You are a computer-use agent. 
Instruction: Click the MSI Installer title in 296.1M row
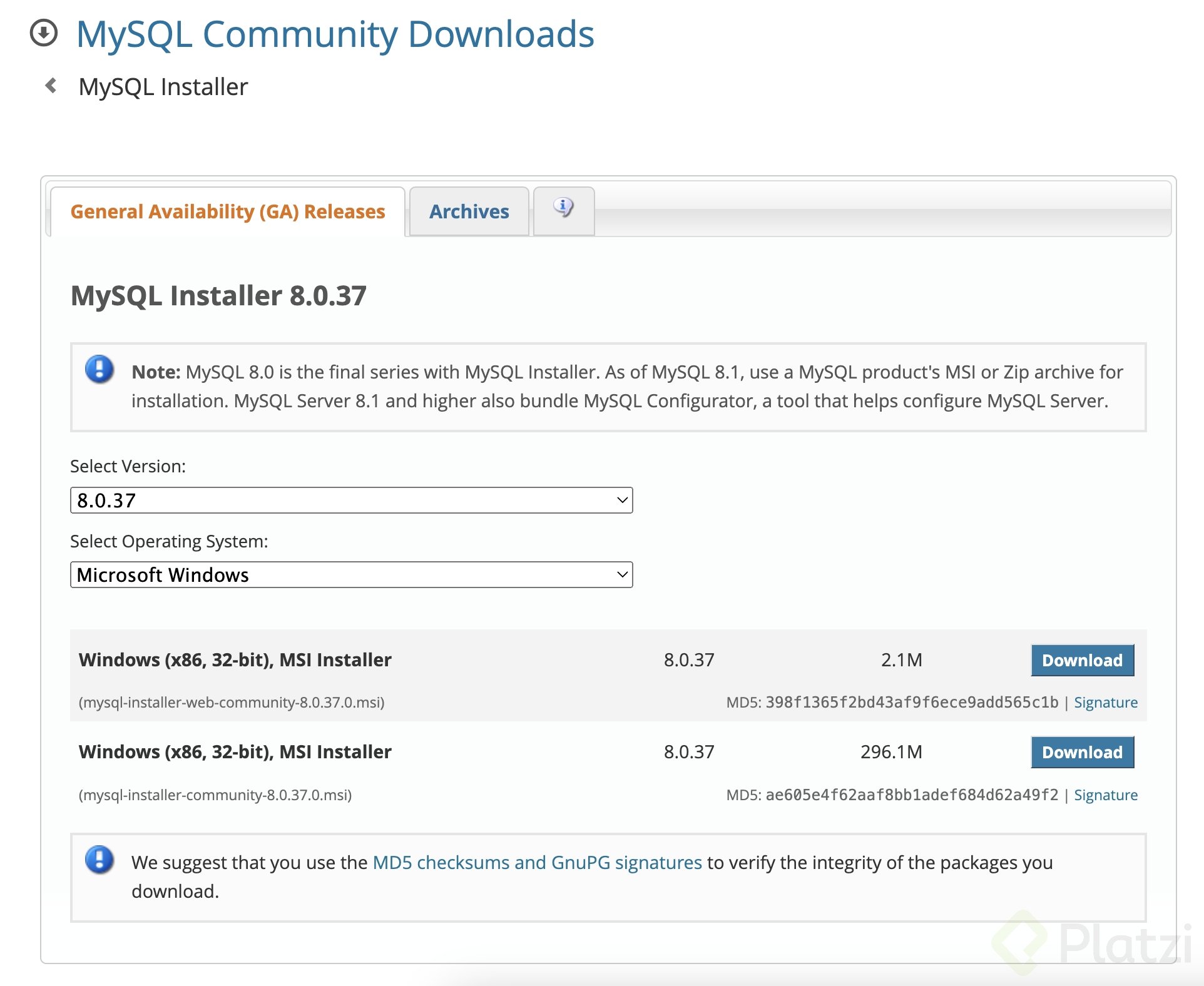click(x=235, y=752)
